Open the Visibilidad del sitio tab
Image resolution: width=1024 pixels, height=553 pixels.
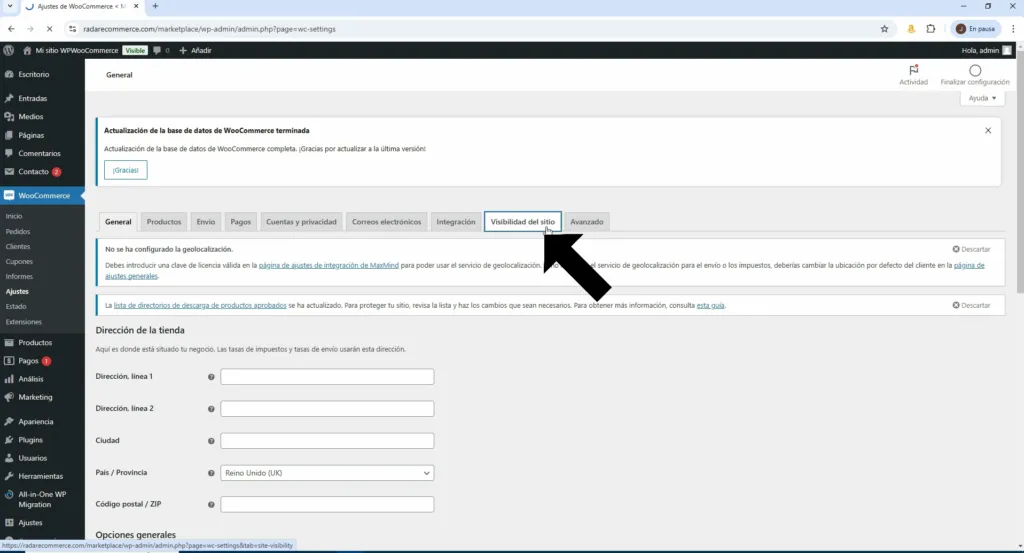[x=522, y=222]
